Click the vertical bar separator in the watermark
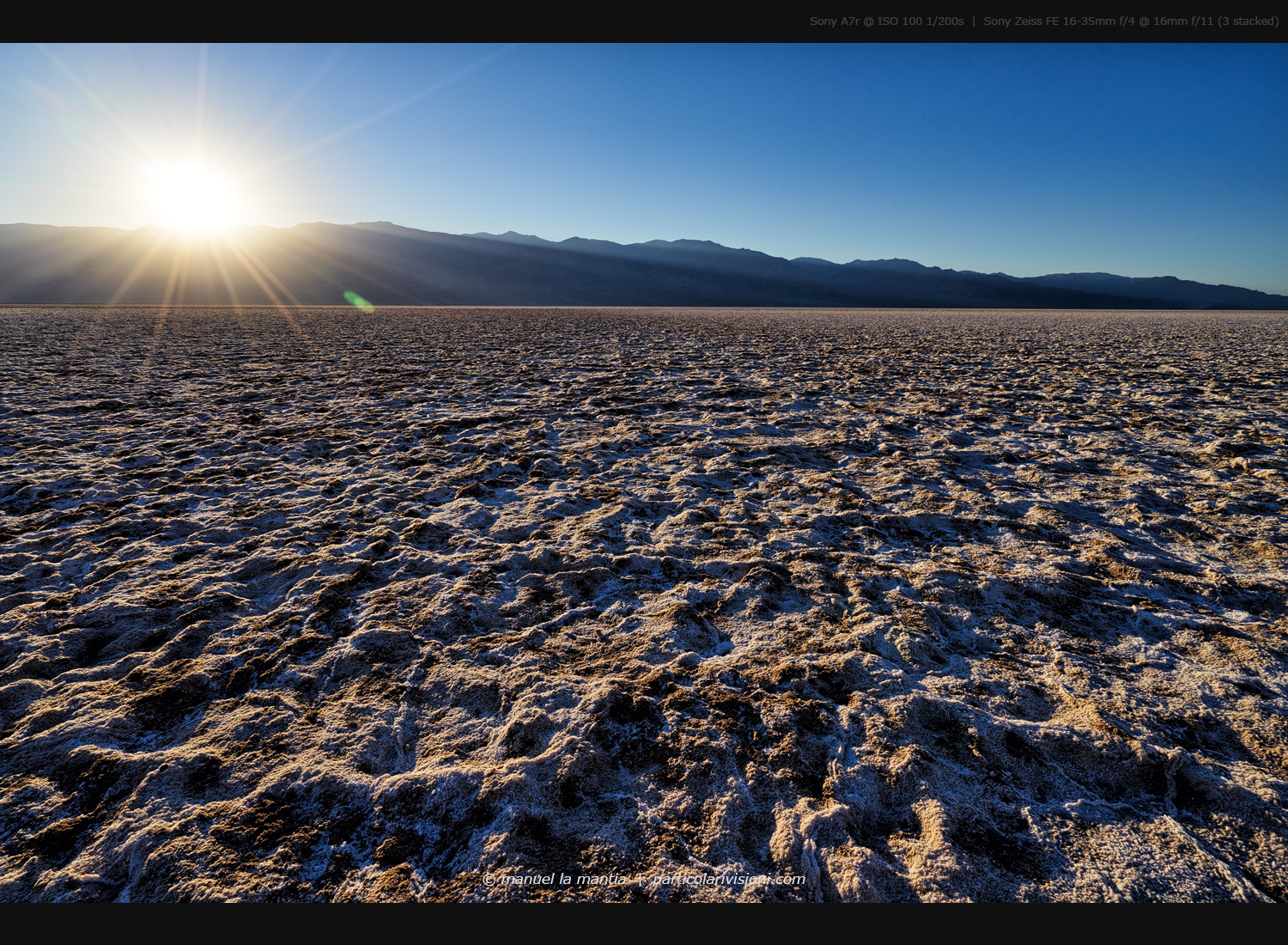 click(641, 878)
